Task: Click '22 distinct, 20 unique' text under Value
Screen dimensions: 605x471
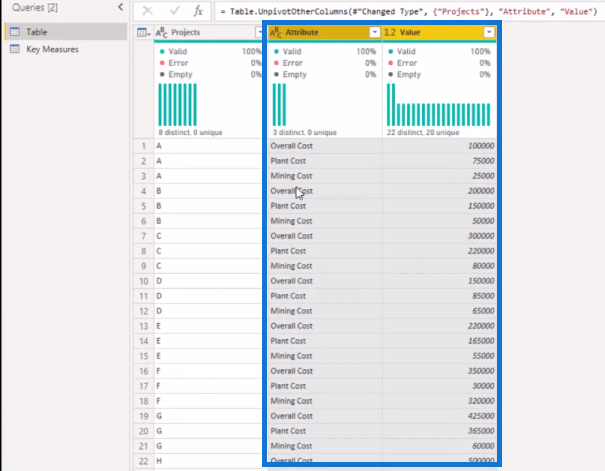Action: click(x=423, y=133)
